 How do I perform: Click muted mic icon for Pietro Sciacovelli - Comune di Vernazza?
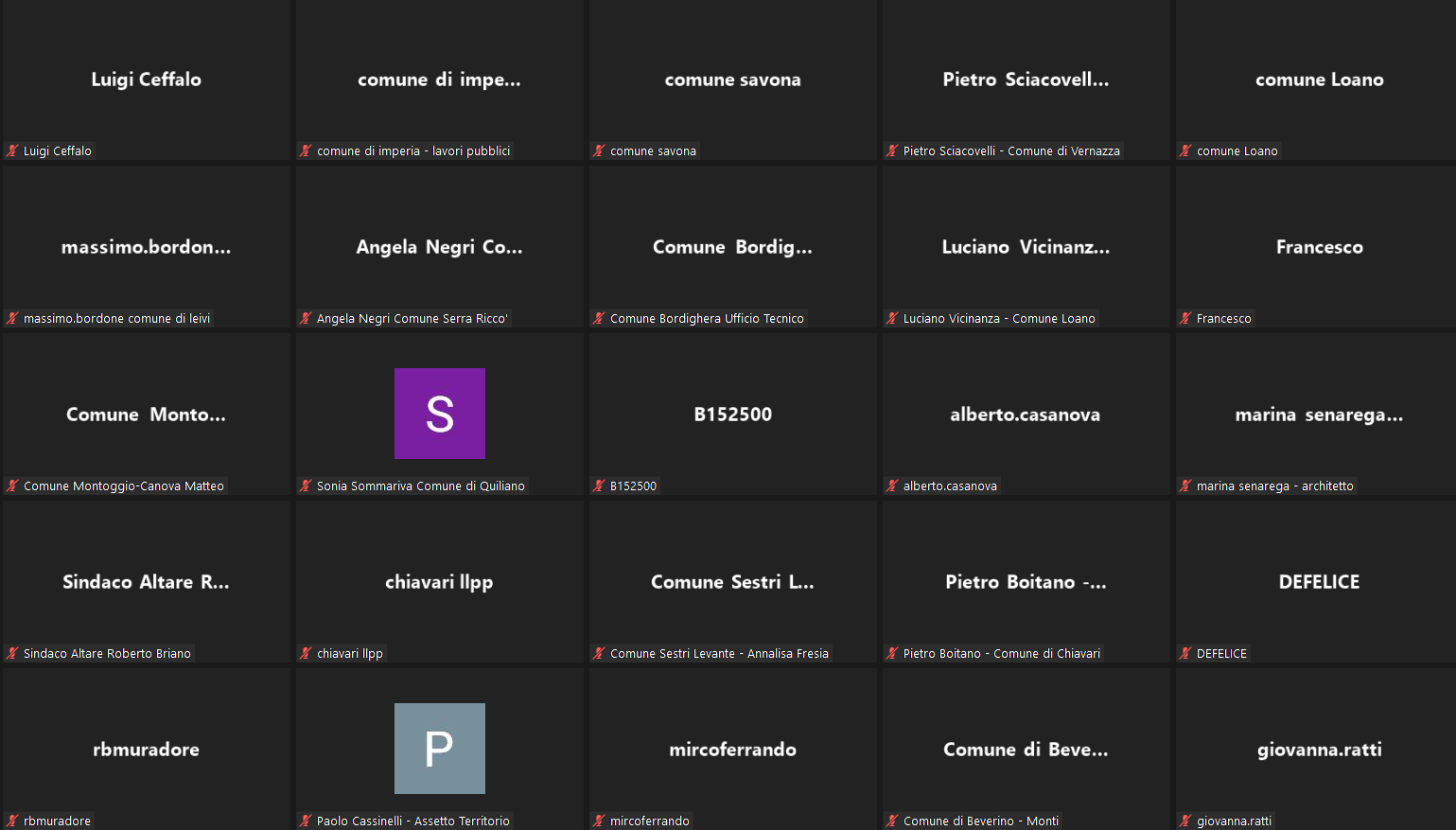tap(892, 150)
